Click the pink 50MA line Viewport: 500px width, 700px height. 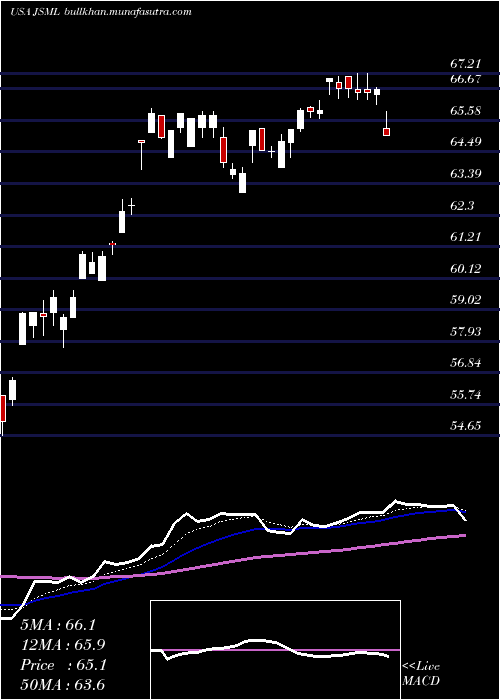point(233,560)
